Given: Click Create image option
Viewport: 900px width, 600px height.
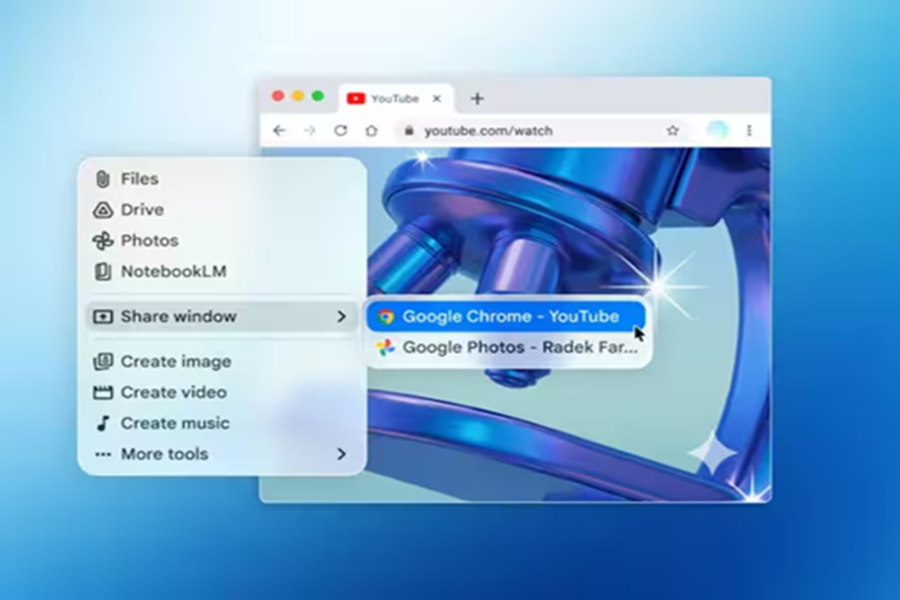Looking at the screenshot, I should (175, 362).
